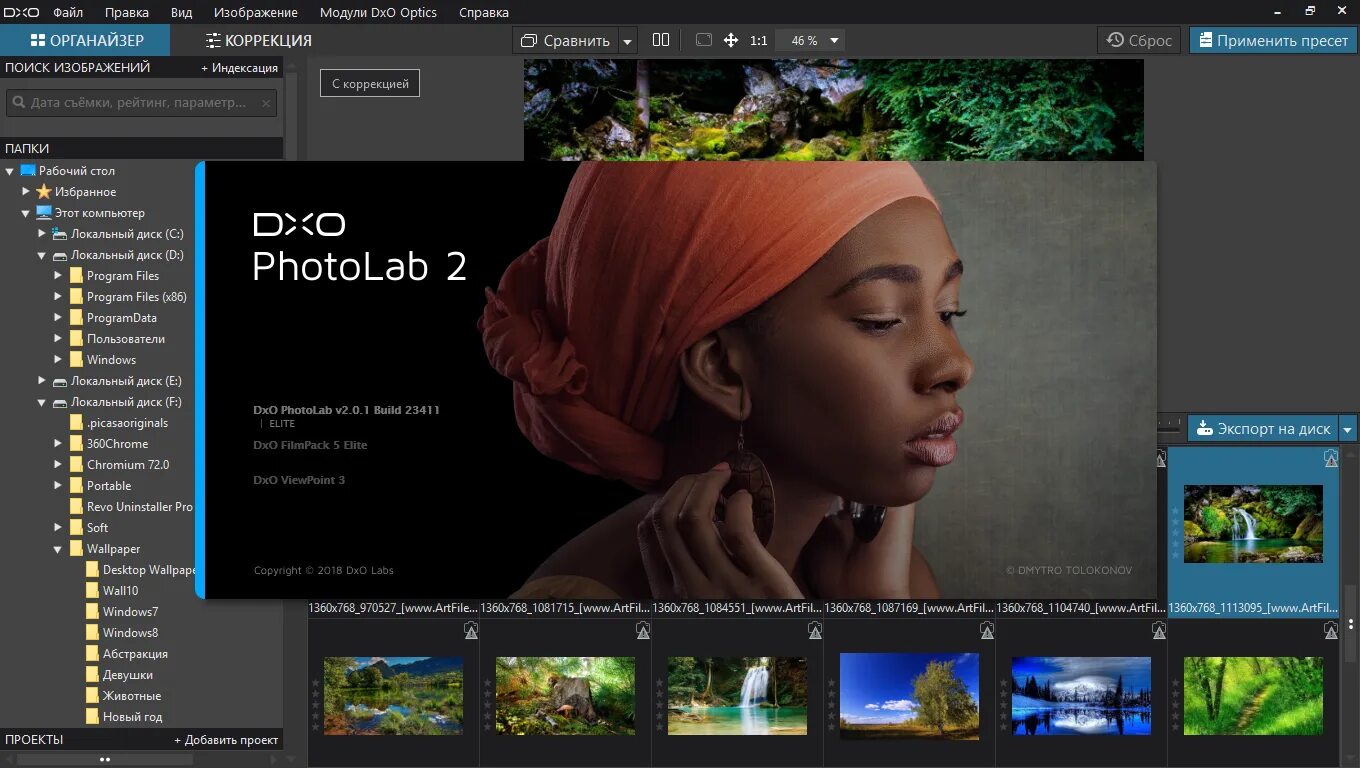Click the three-dot splitter handle on right edge
Screen dimensions: 1360x768
tap(1351, 624)
